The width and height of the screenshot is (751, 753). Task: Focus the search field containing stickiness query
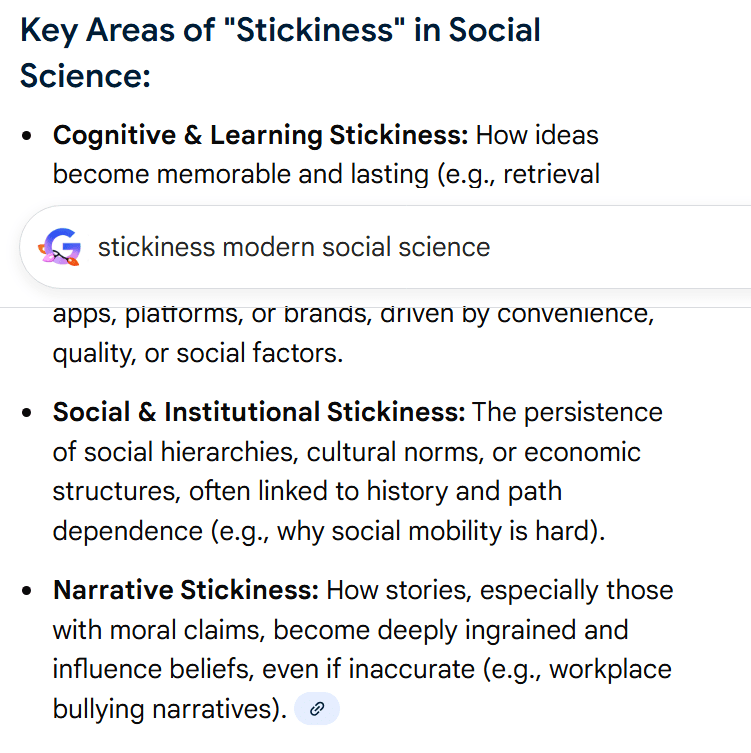pyautogui.click(x=400, y=247)
